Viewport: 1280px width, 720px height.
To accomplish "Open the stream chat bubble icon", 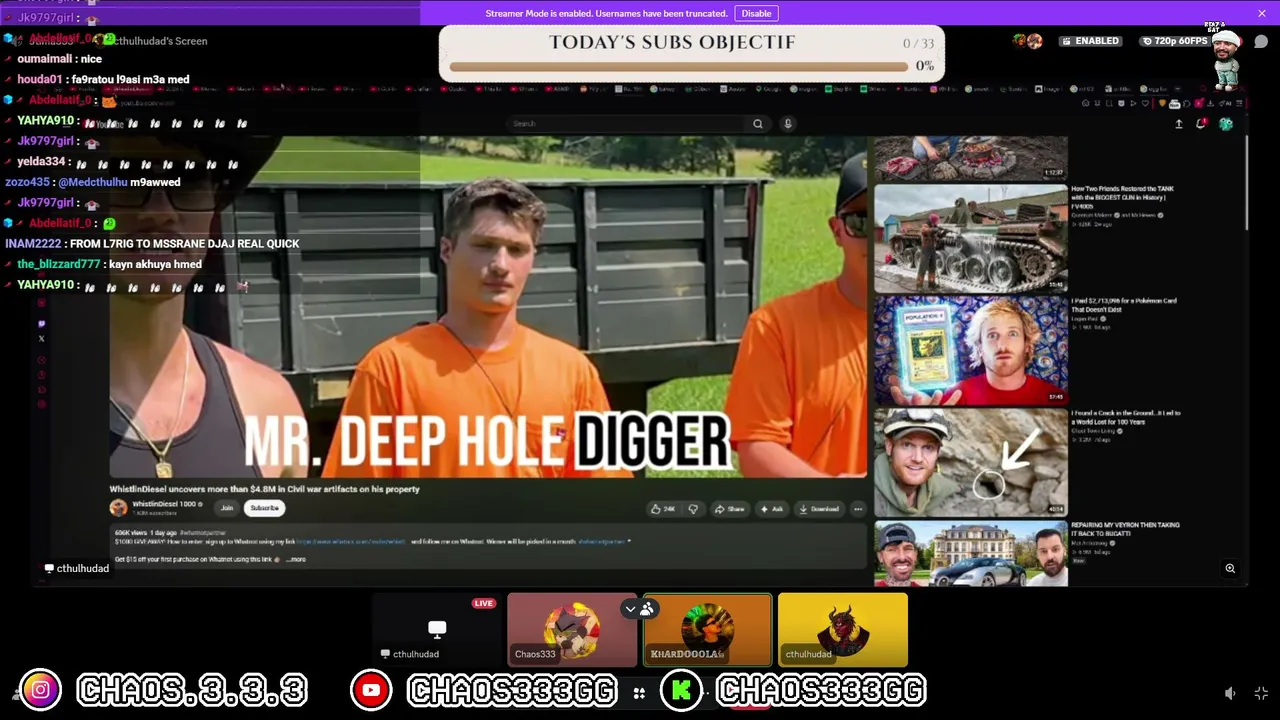I will click(1261, 41).
